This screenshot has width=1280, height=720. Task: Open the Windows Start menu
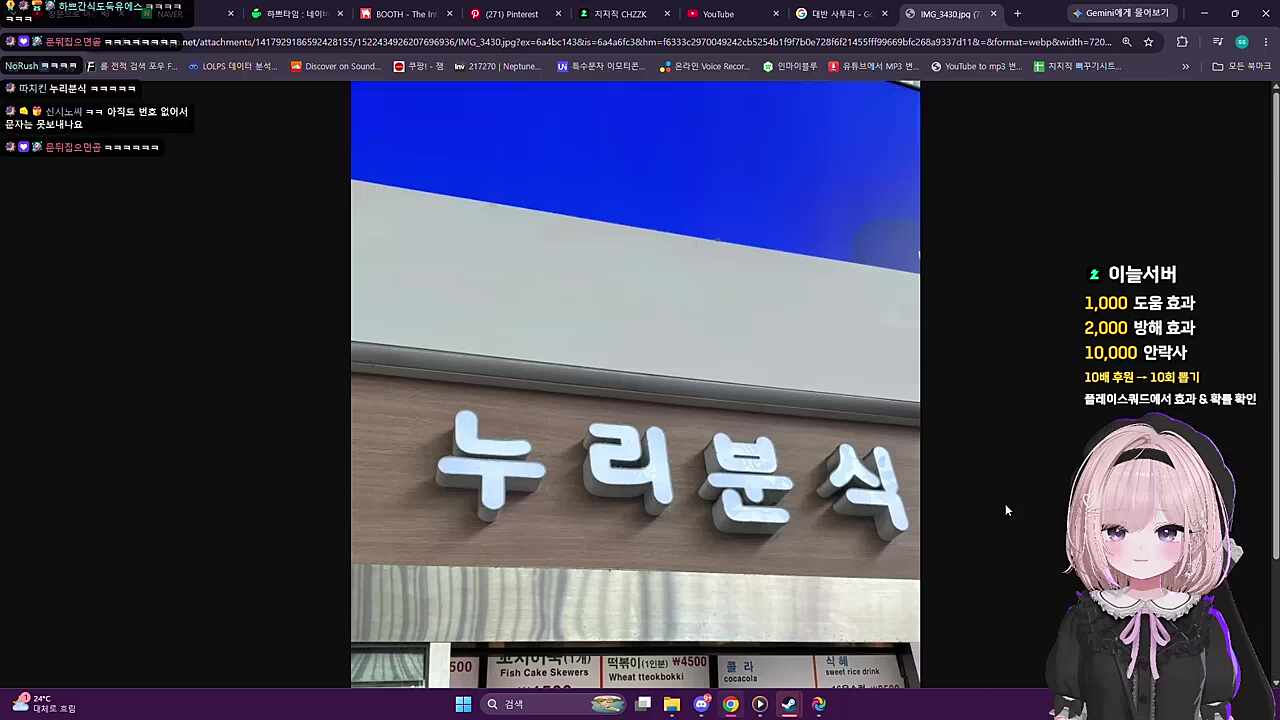point(463,704)
